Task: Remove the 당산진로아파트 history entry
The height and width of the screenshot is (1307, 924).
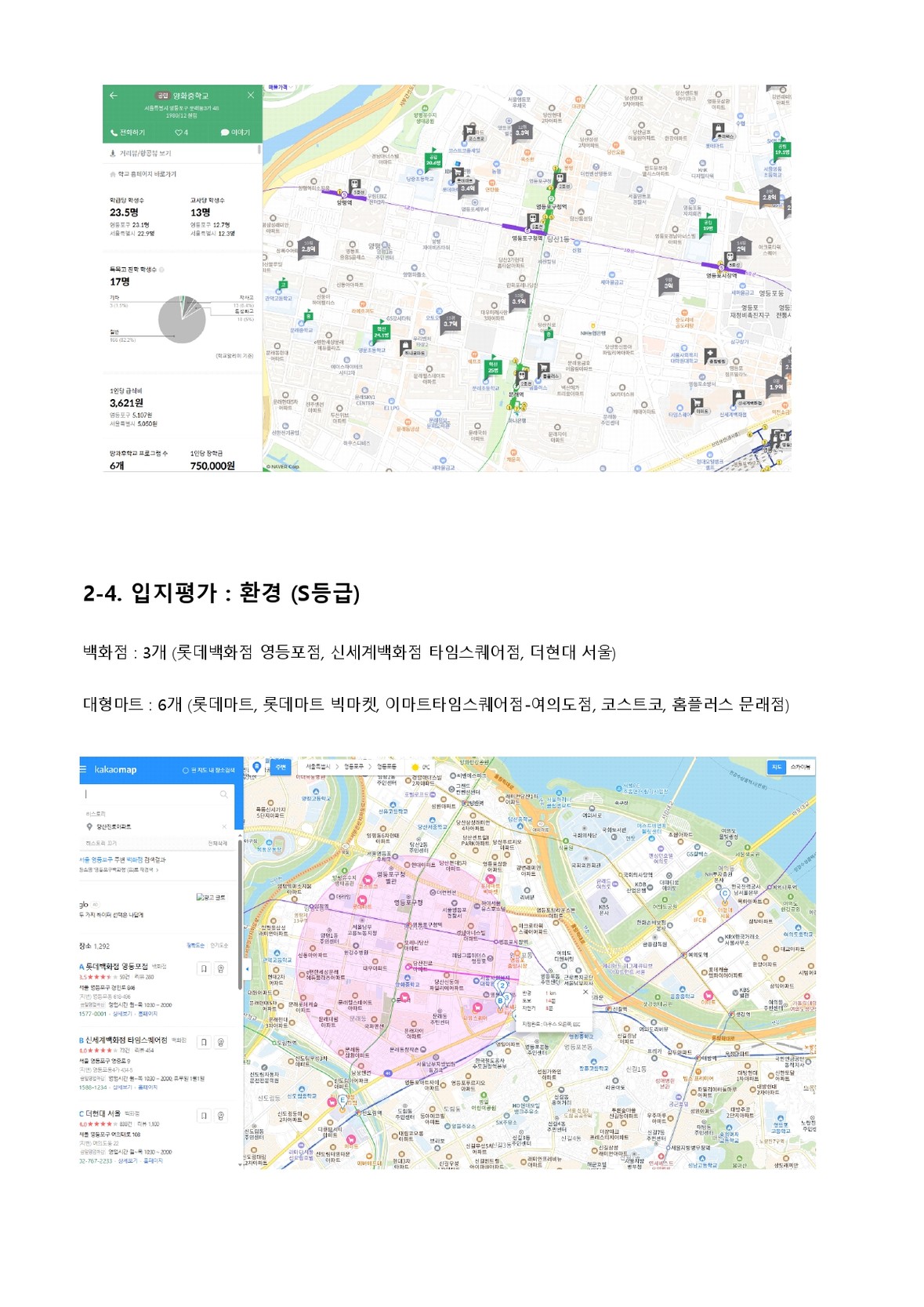Action: 224,826
